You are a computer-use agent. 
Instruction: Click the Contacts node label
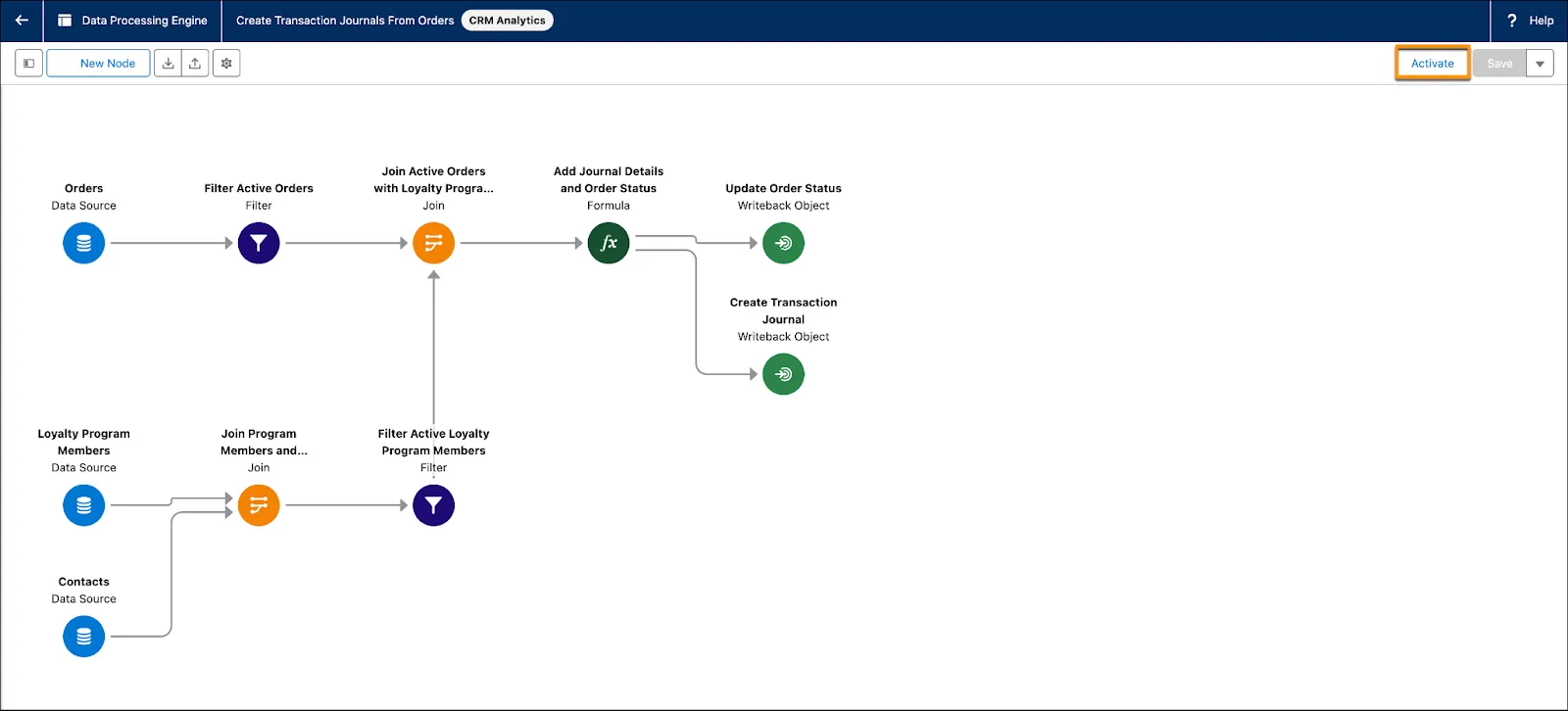pos(84,582)
